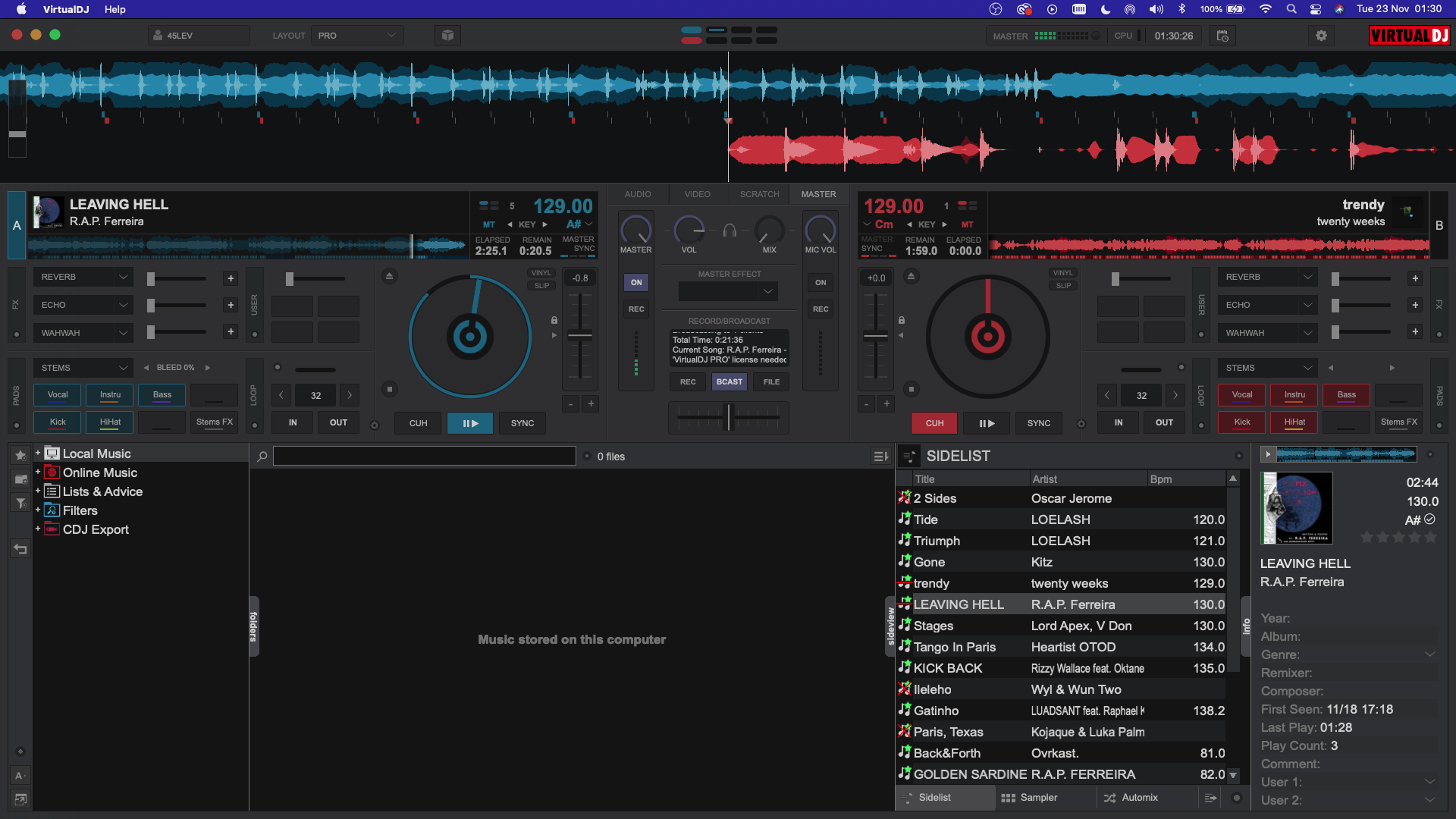This screenshot has height=819, width=1456.
Task: Open macOS Control Center icon
Action: tap(1316, 9)
